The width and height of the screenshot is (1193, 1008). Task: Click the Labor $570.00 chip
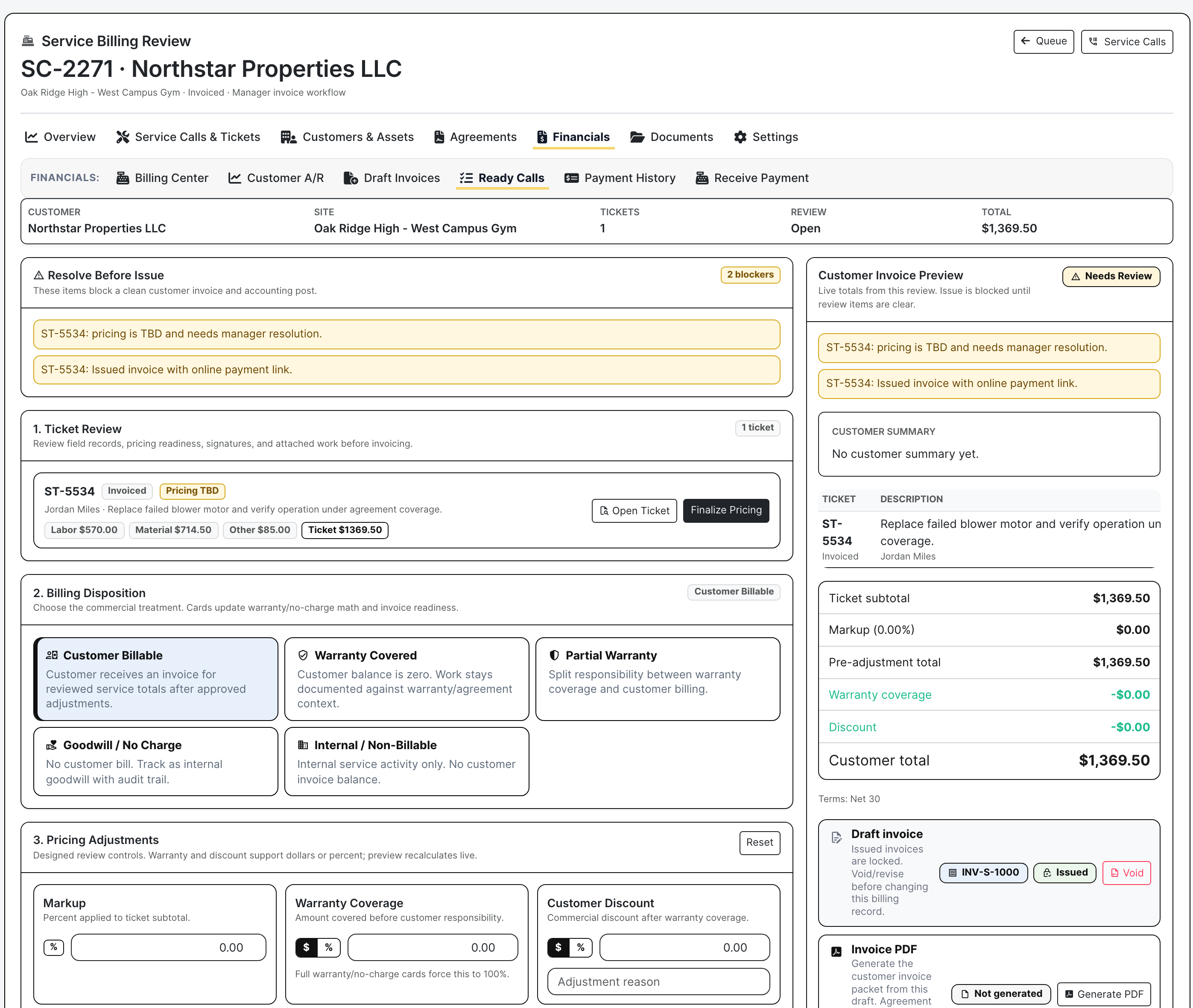point(84,530)
